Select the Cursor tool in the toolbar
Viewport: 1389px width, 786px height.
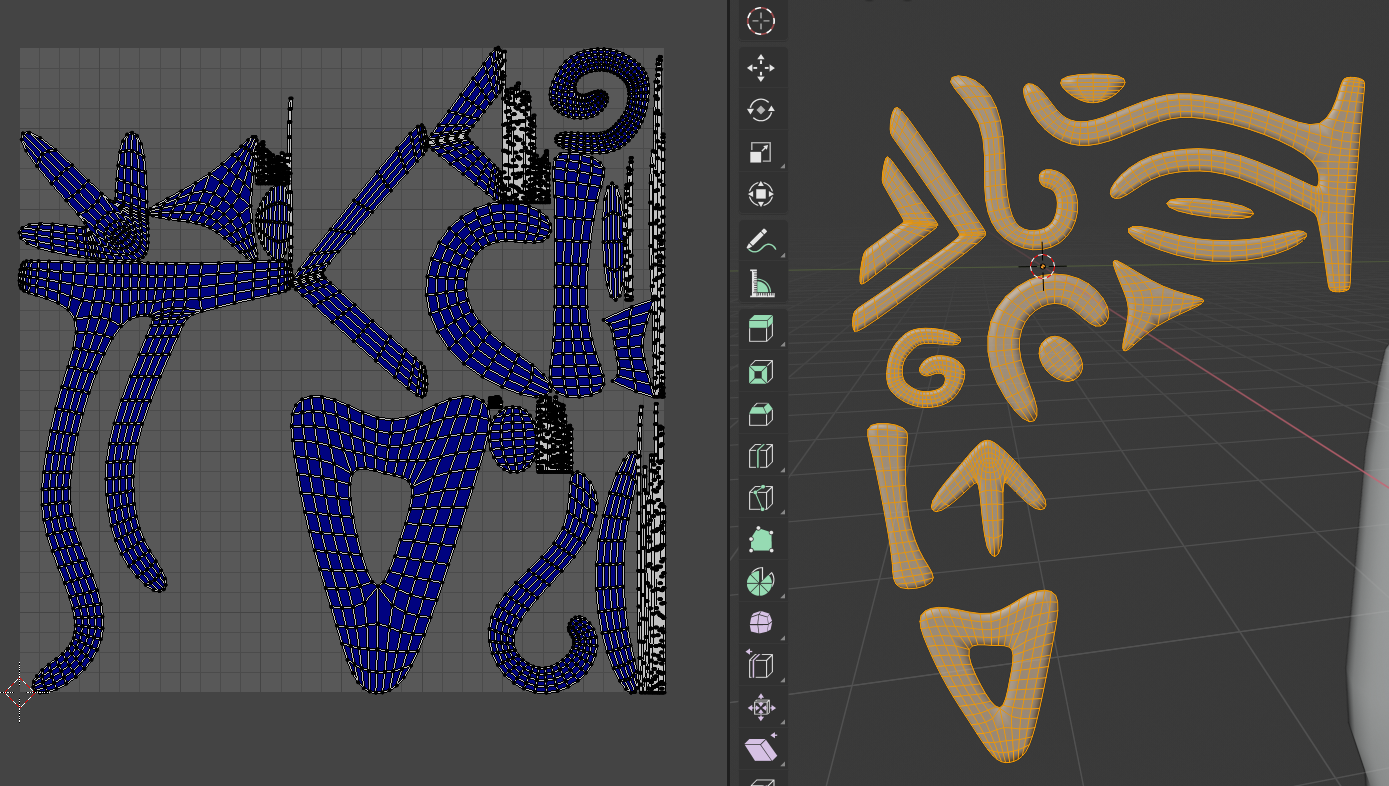click(761, 21)
